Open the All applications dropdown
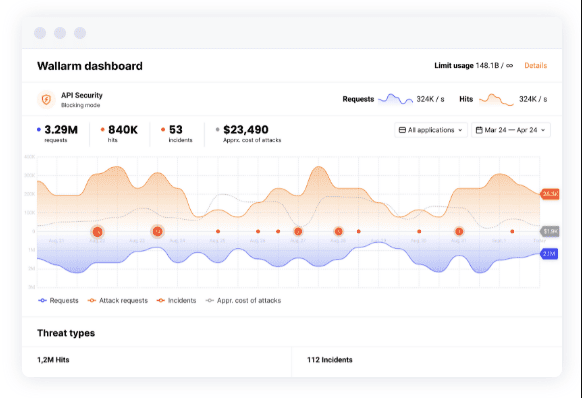582x398 pixels. 431,130
